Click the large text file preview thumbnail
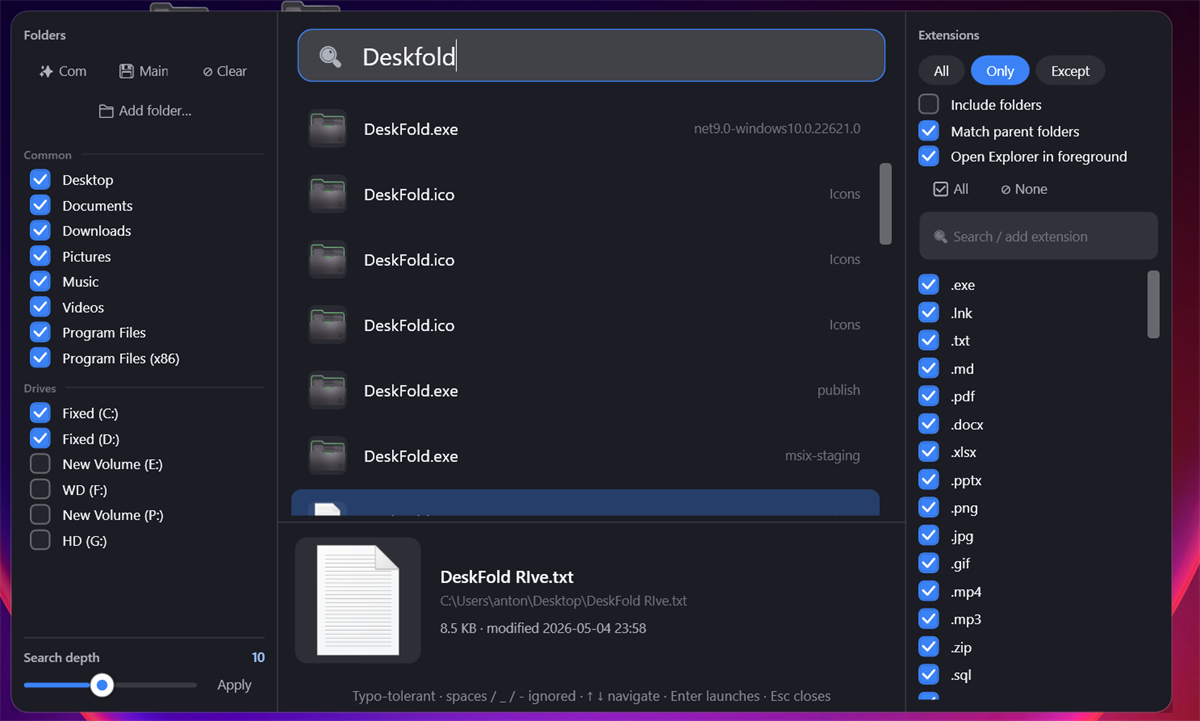Screen dimensions: 1200x721 [358, 600]
